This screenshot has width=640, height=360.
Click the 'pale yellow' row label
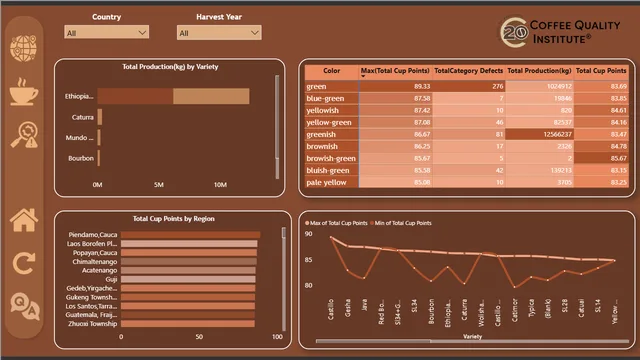click(326, 182)
